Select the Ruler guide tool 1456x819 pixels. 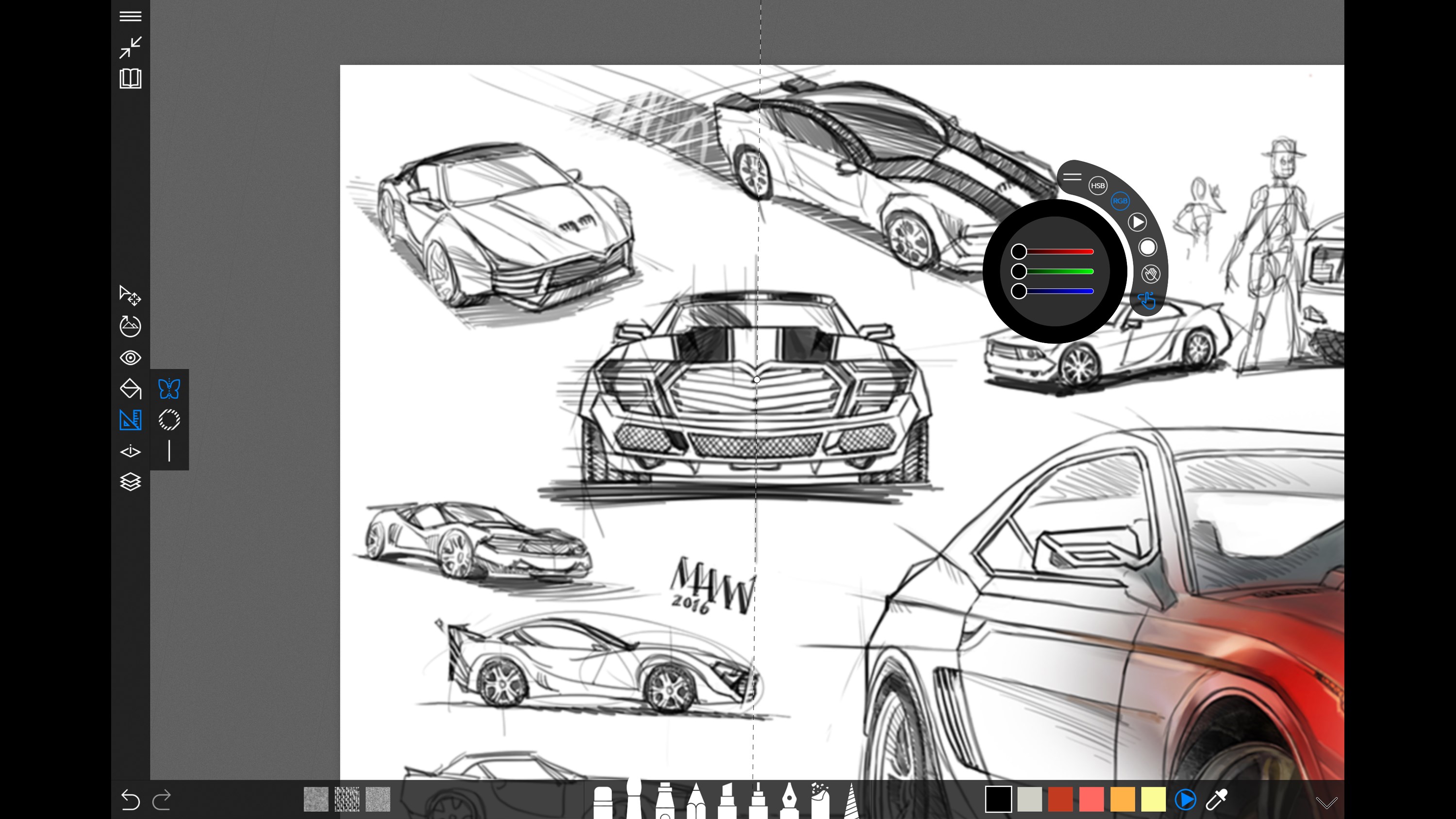coord(131,421)
